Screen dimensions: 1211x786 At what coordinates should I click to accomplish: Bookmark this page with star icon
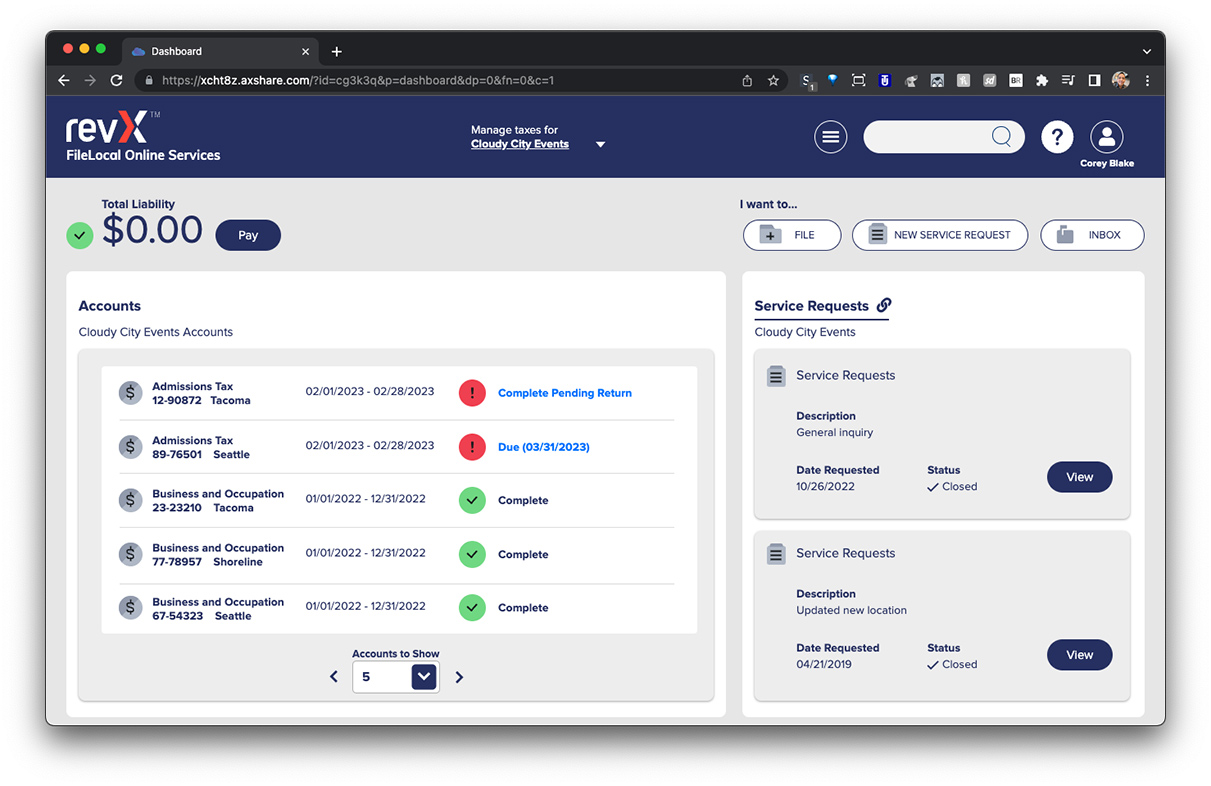(773, 81)
